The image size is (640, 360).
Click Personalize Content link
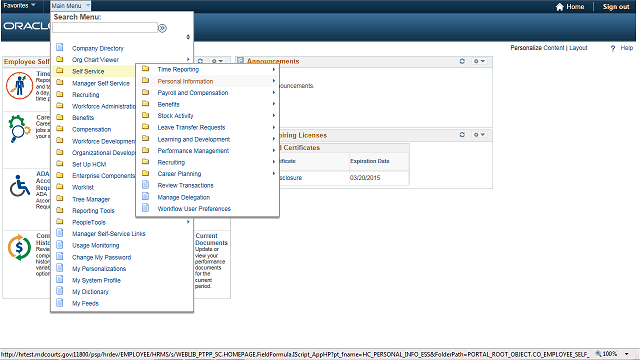554,48
